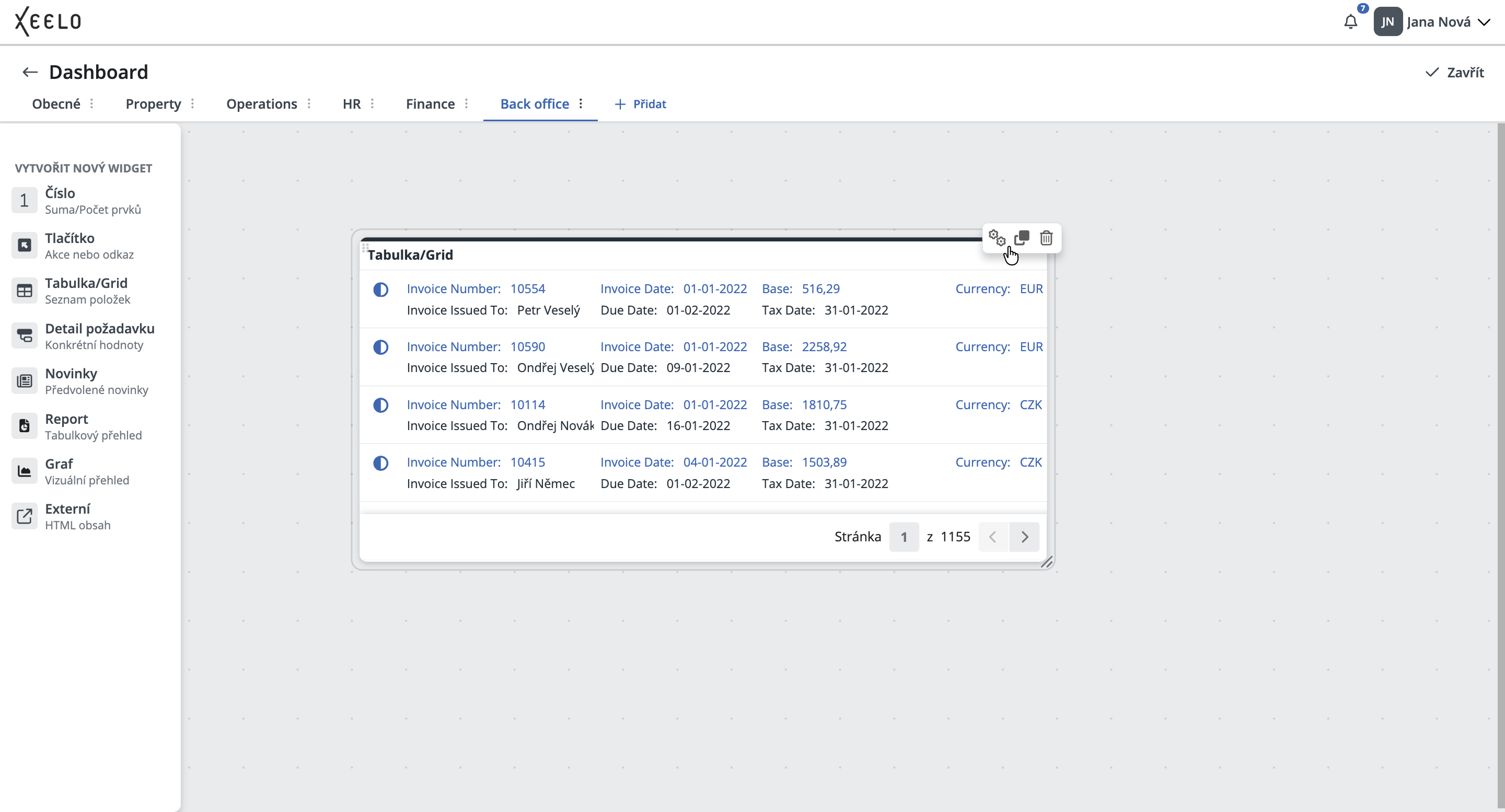Open the Operations tab options menu
The width and height of the screenshot is (1505, 812).
coord(308,103)
